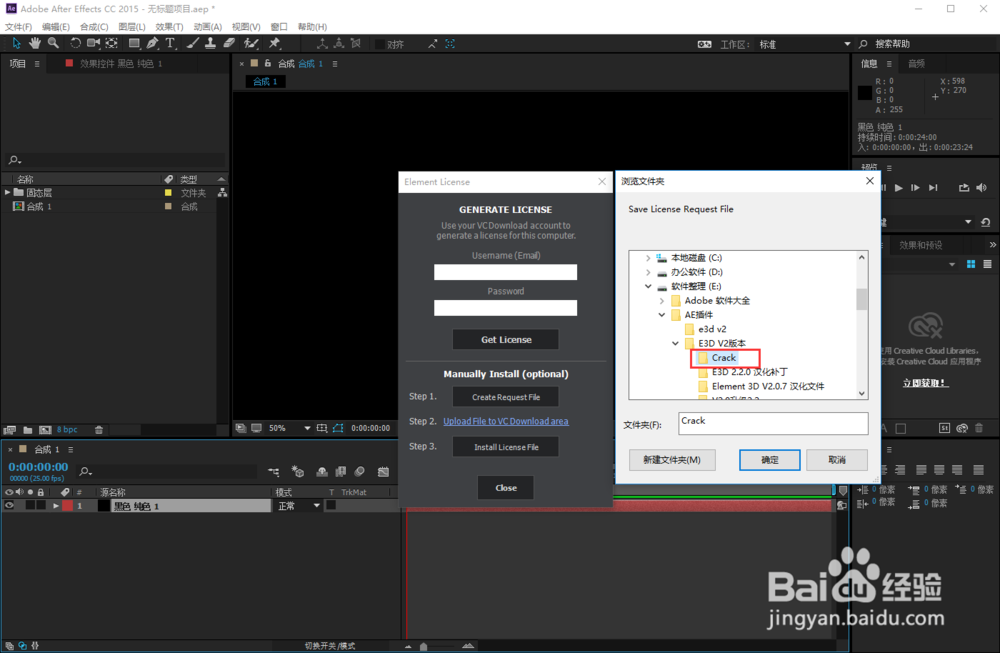Open the 效果(T) menu

[x=169, y=27]
